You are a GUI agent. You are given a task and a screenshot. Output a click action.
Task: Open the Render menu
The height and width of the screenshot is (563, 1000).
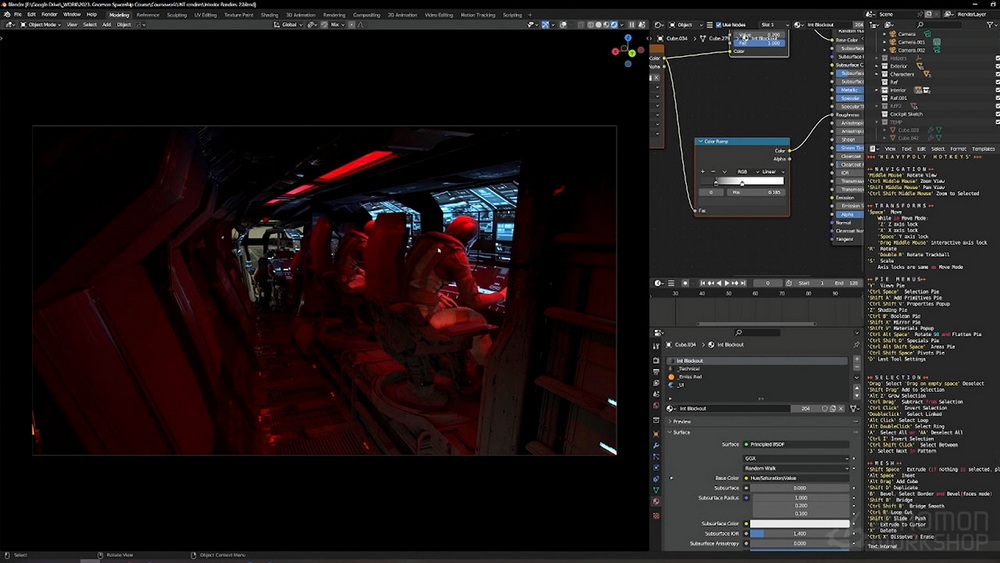coord(49,14)
